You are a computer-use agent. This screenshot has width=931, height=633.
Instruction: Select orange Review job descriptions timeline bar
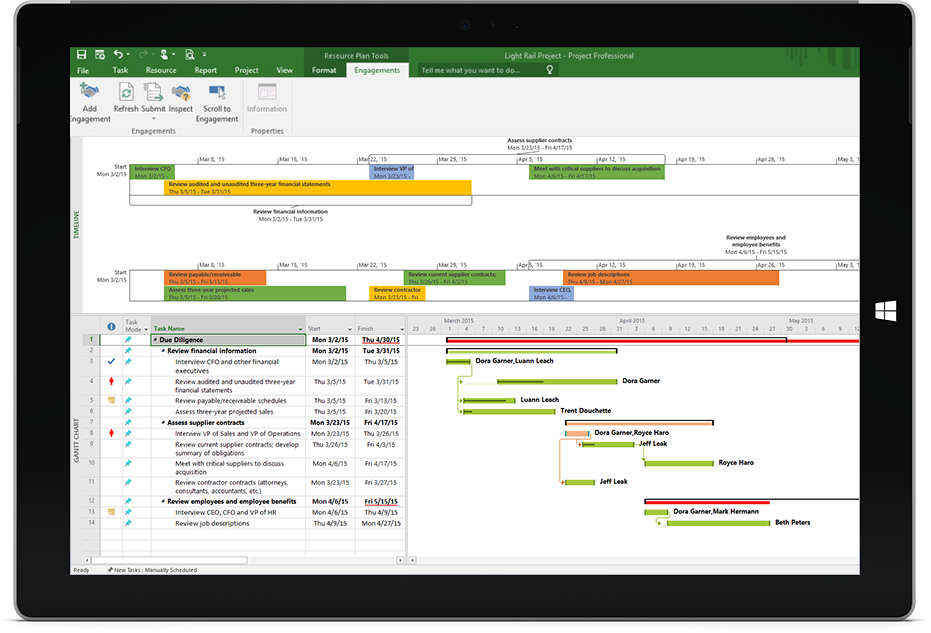tap(671, 278)
